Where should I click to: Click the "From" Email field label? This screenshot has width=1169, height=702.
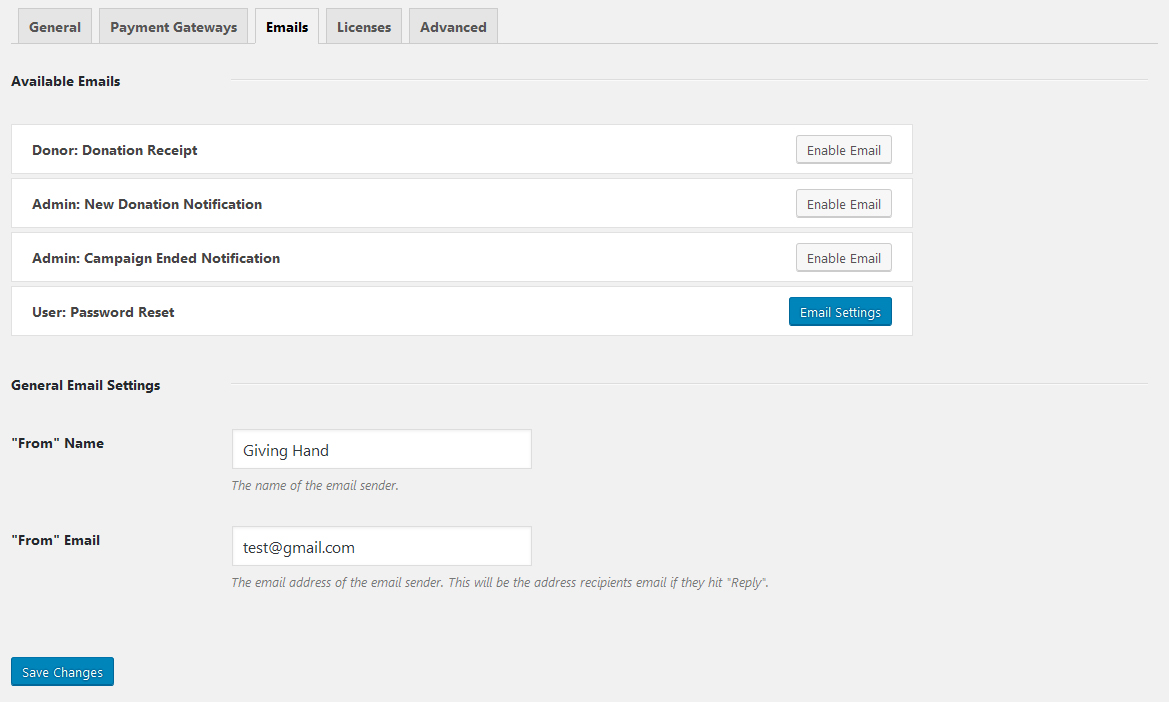click(56, 540)
